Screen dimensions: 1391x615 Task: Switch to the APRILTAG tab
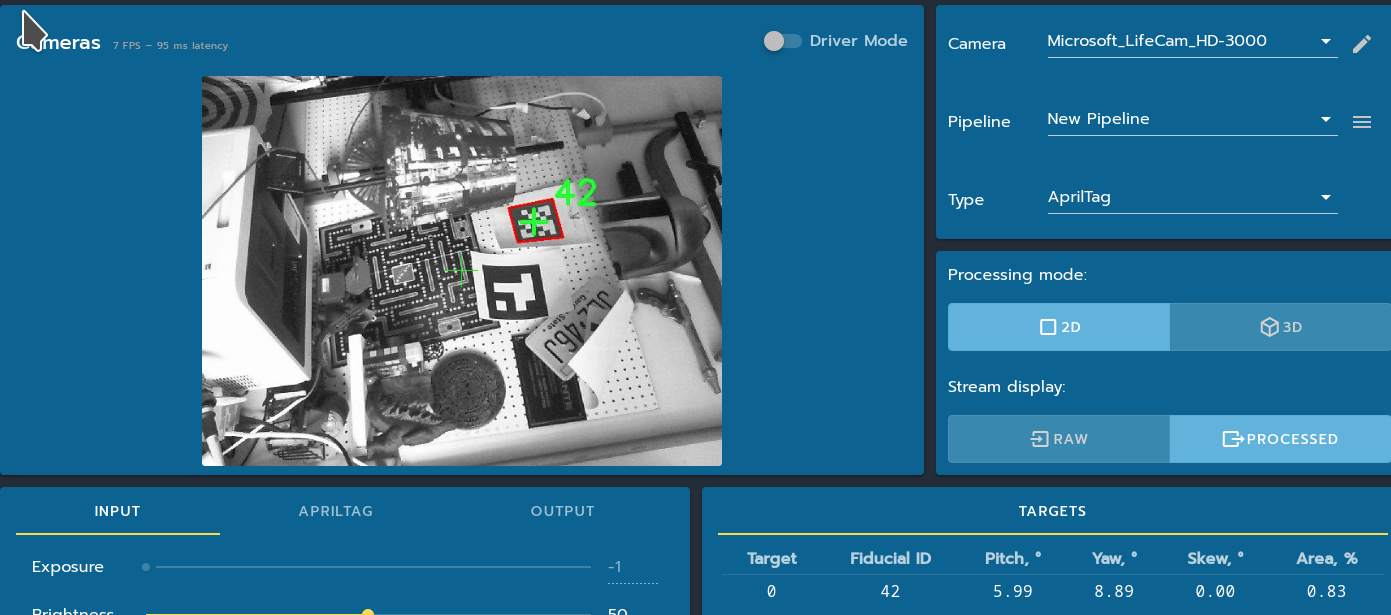click(x=336, y=511)
